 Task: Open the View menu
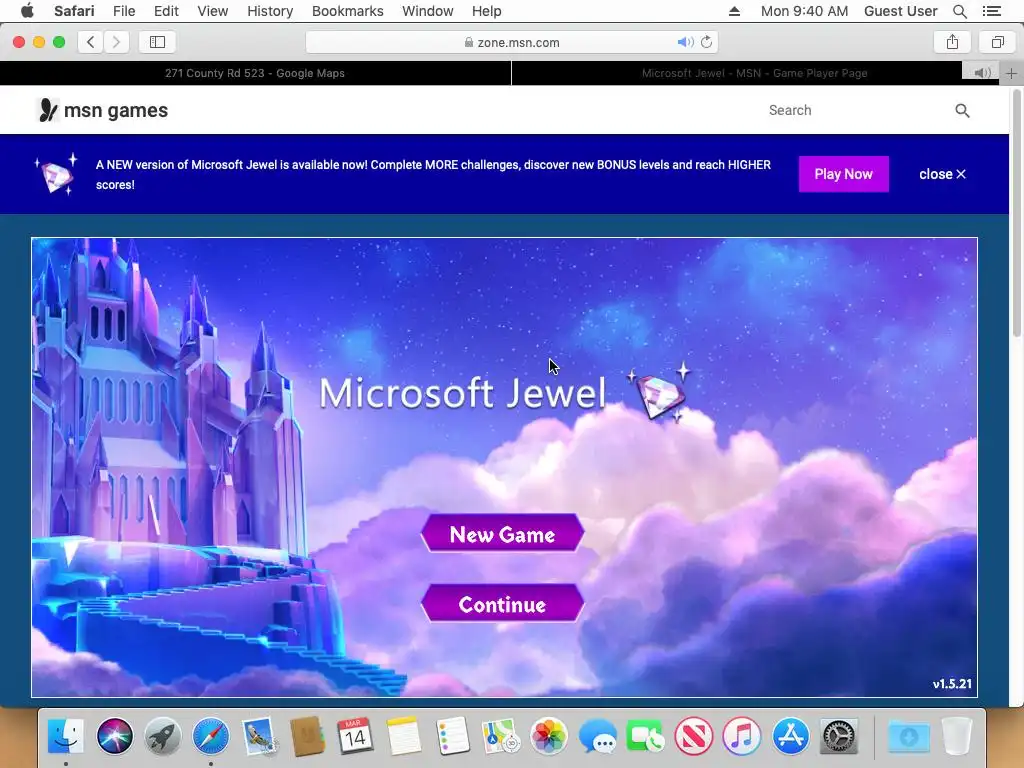pyautogui.click(x=212, y=11)
